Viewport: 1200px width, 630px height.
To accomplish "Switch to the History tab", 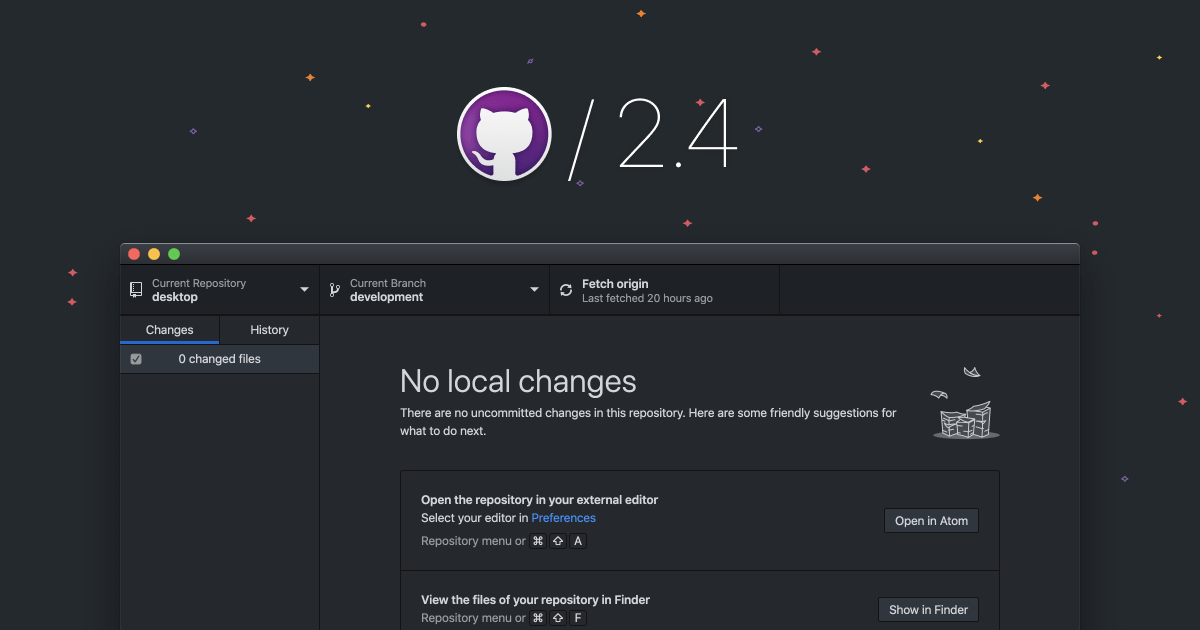I will (268, 329).
